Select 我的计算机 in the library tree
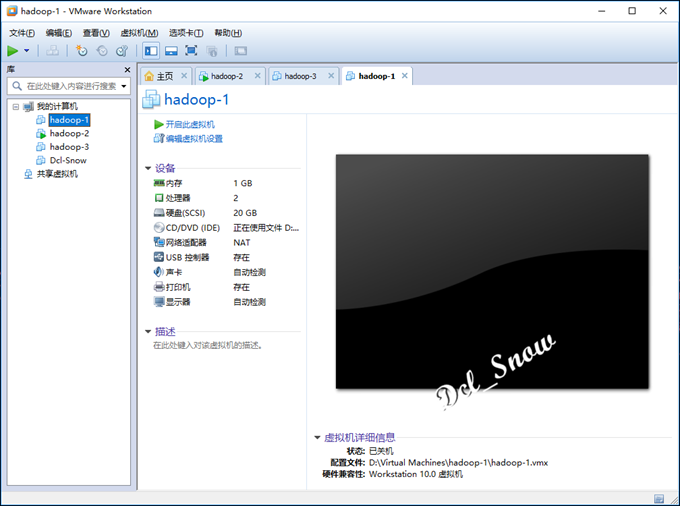Image resolution: width=680 pixels, height=506 pixels. click(x=57, y=106)
